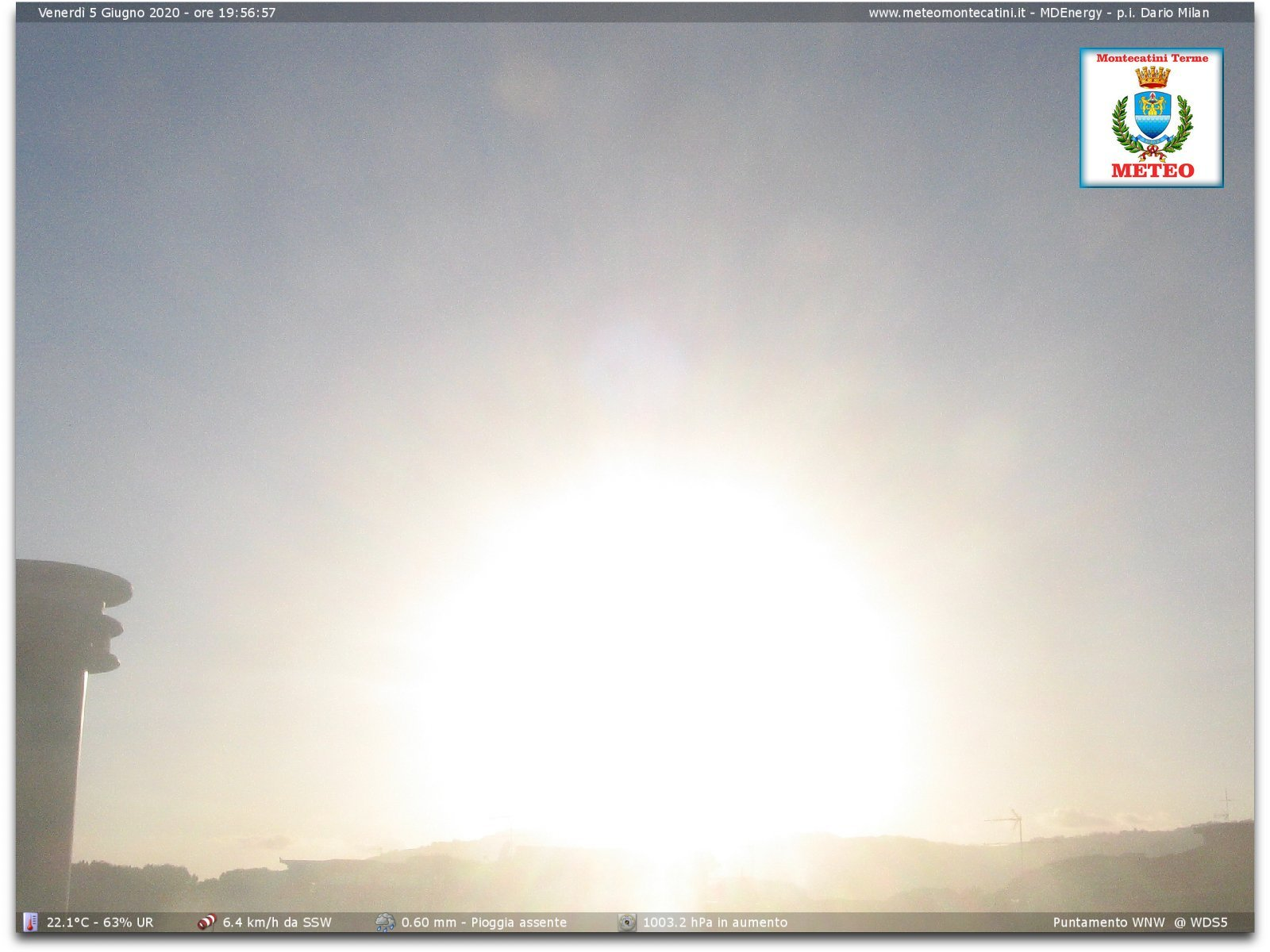Click the www.meteomontecatini.it website text

pyautogui.click(x=947, y=13)
